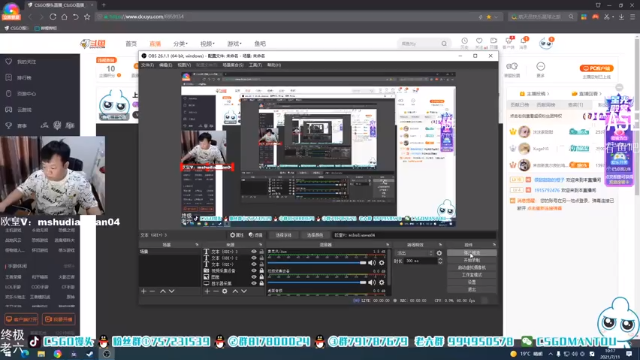Remove the selected scene with the minus icon
Viewport: 640px width, 360px height.
pos(152,291)
